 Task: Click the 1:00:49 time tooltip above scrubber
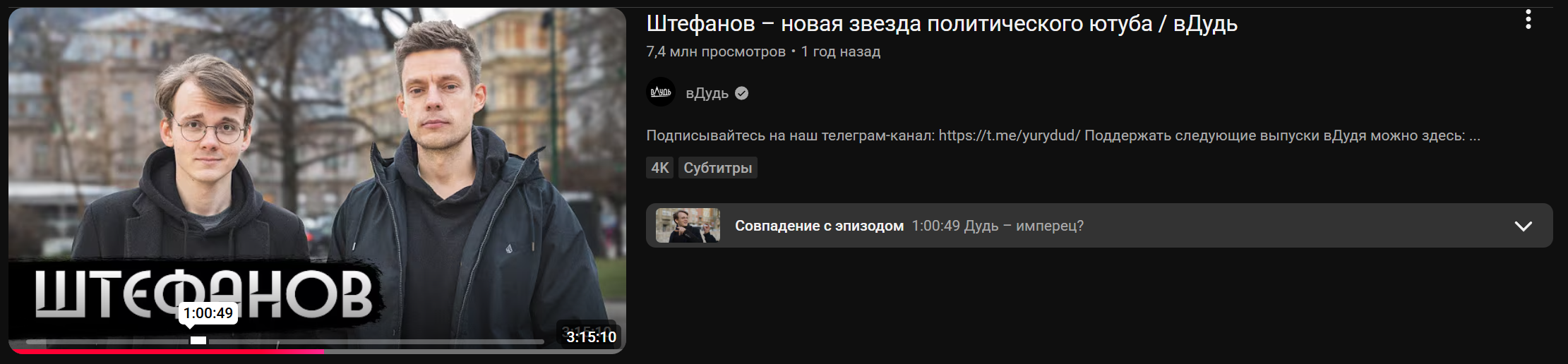point(208,313)
